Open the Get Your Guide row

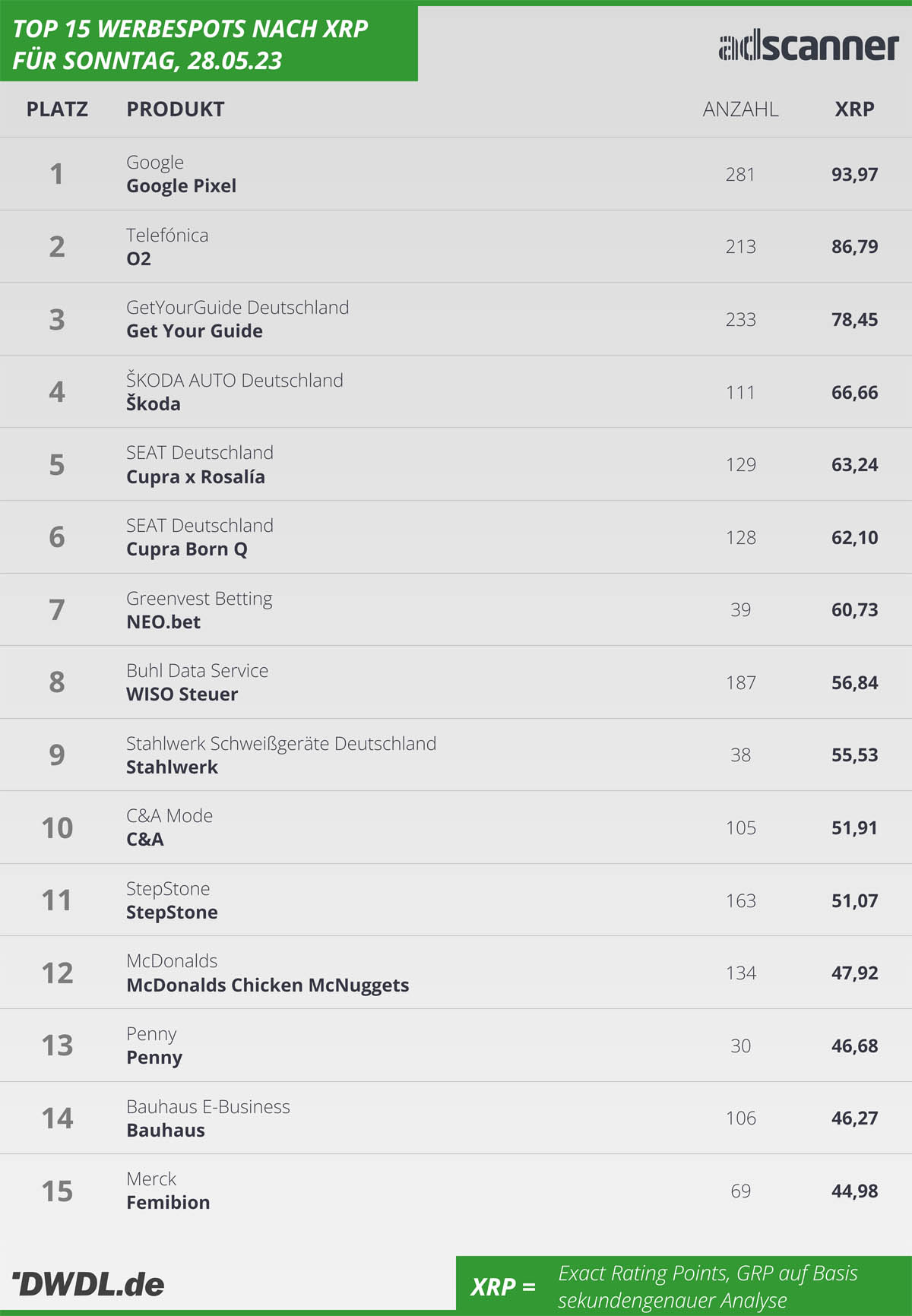click(x=456, y=319)
